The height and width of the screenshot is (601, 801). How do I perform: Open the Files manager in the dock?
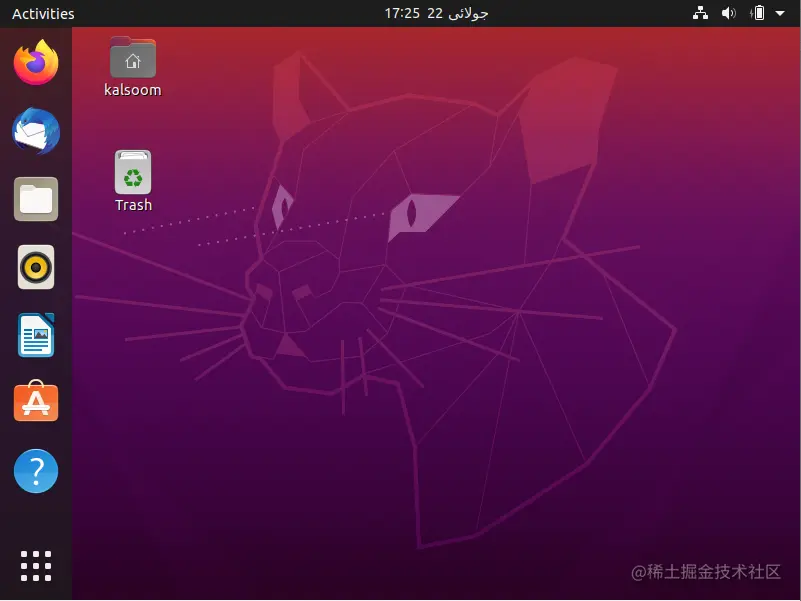click(x=36, y=199)
